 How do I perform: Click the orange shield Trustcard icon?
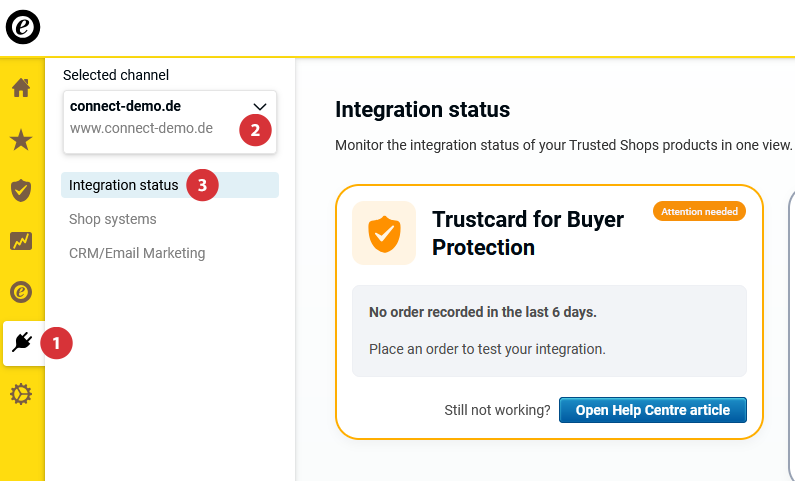[384, 233]
